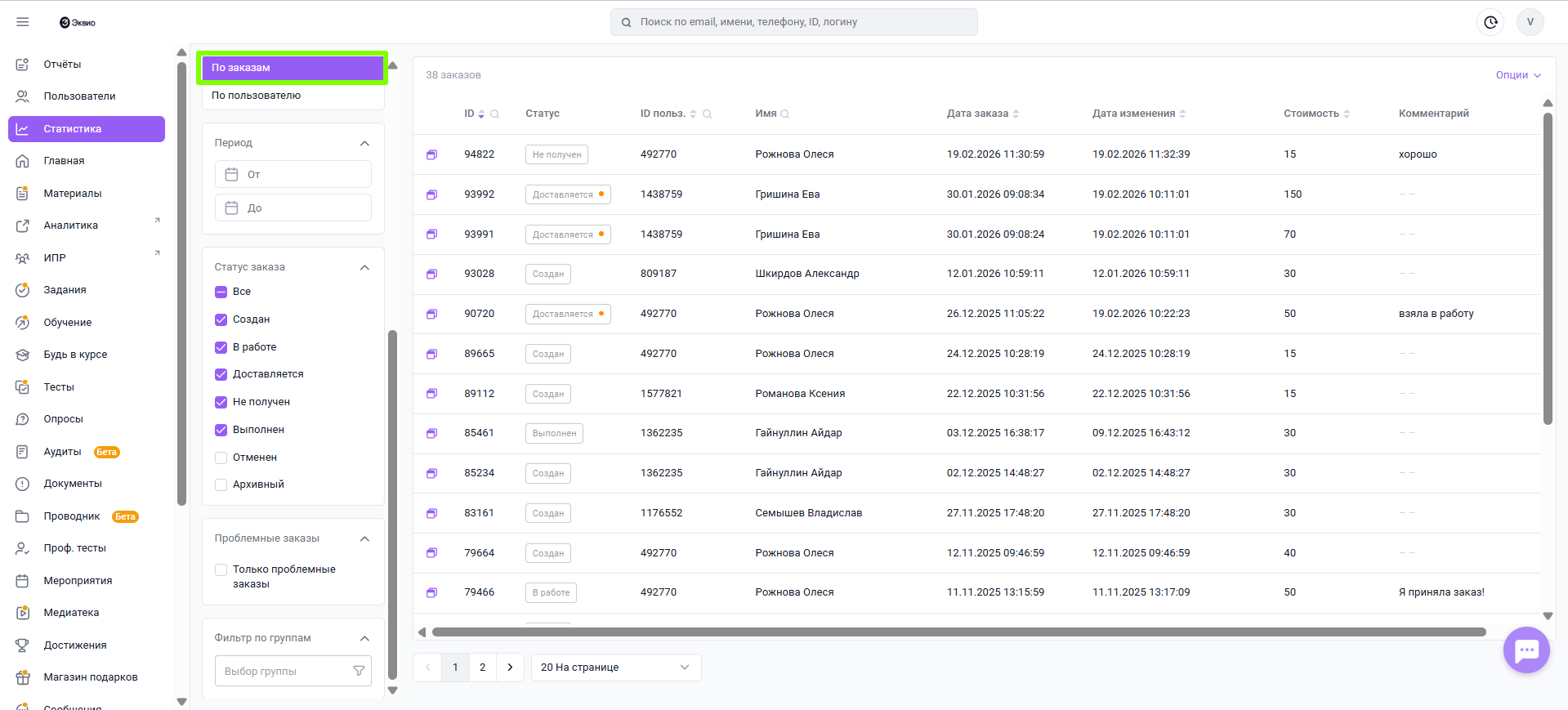Collapse the Период filter section
1568x710 pixels.
tap(364, 143)
